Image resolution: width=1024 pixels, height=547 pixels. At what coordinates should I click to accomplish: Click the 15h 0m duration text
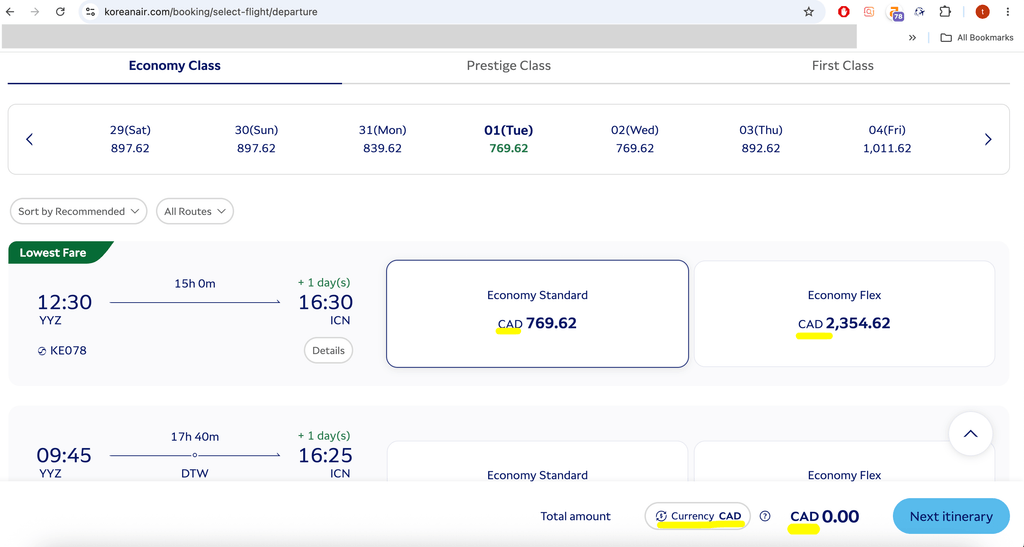click(195, 283)
